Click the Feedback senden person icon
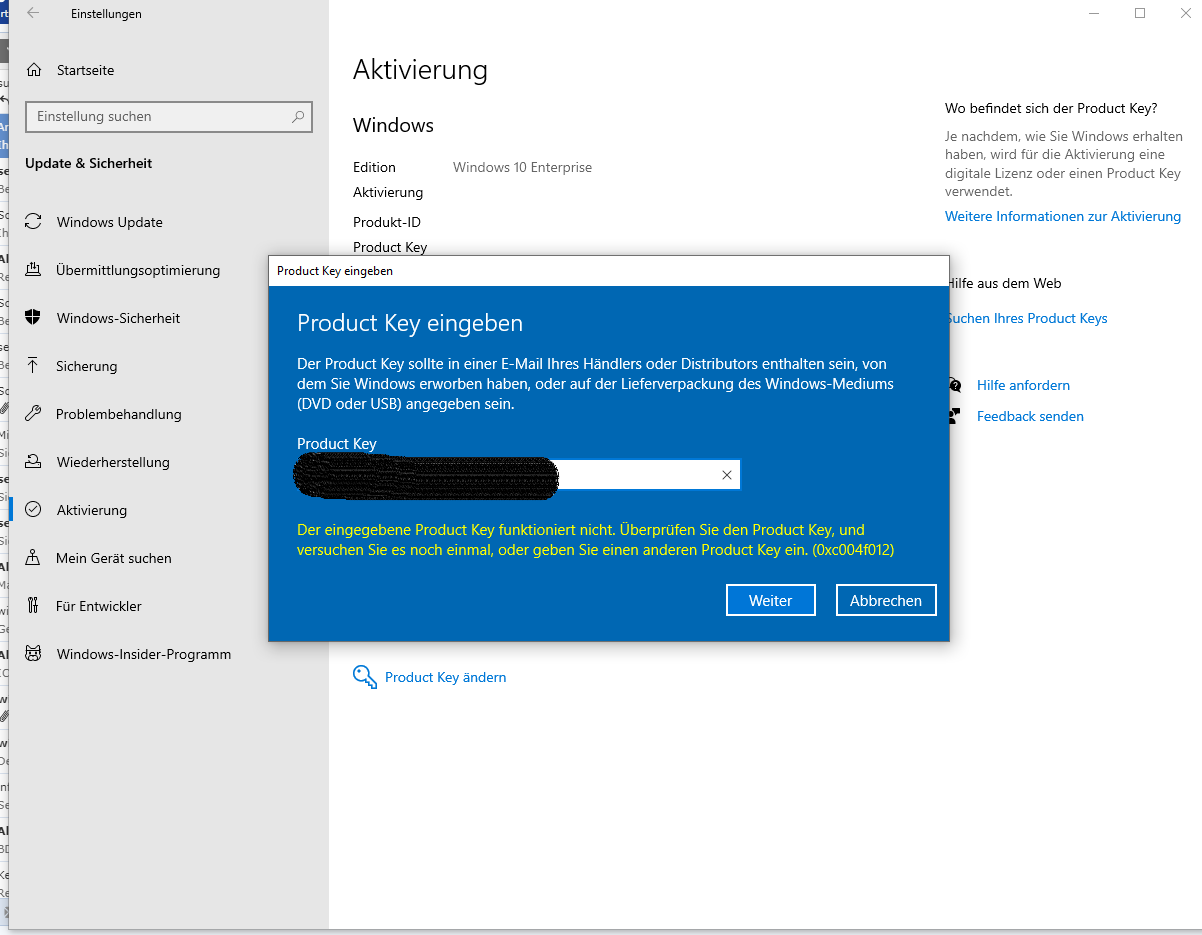 tap(956, 416)
